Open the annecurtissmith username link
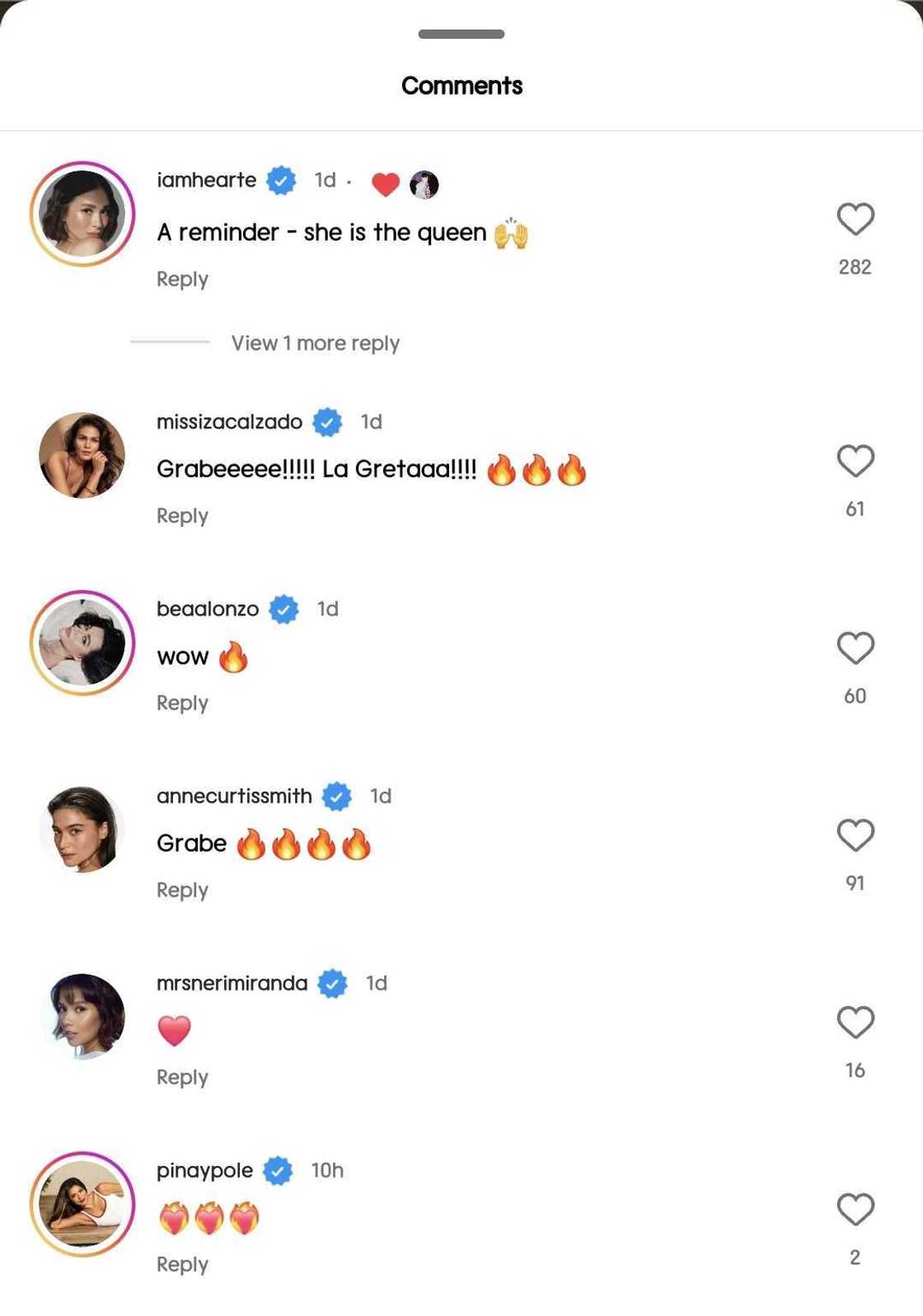This screenshot has width=923, height=1316. [234, 796]
